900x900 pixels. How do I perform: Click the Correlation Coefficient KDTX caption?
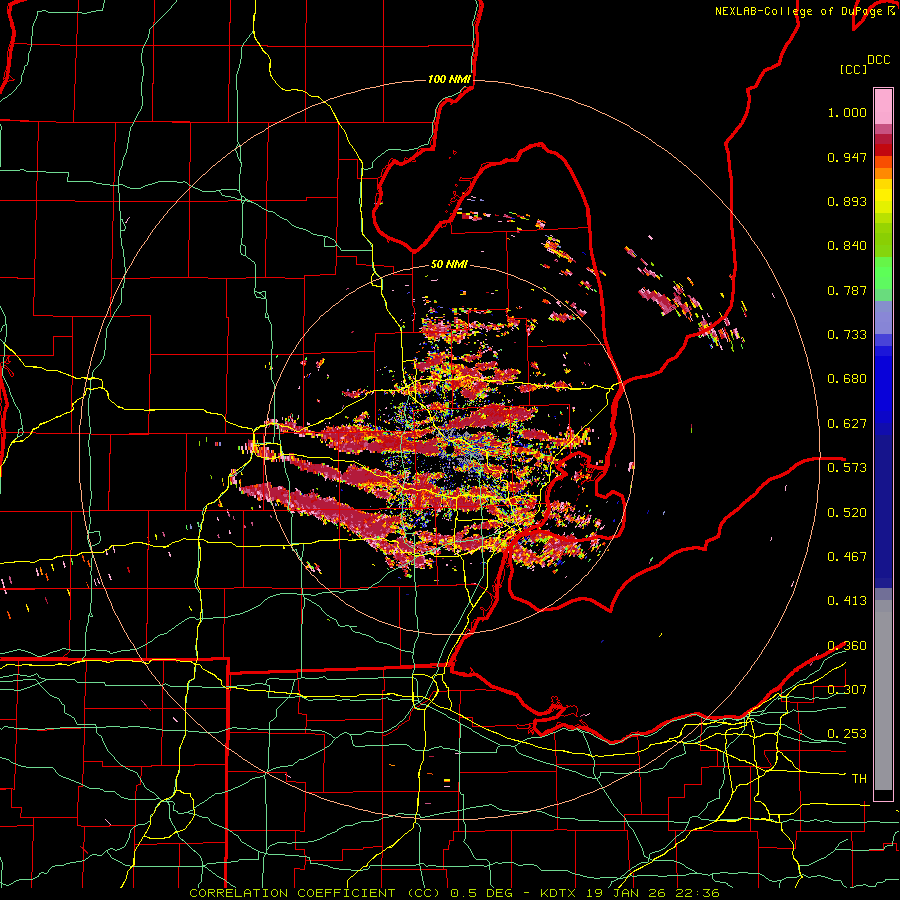click(x=454, y=893)
